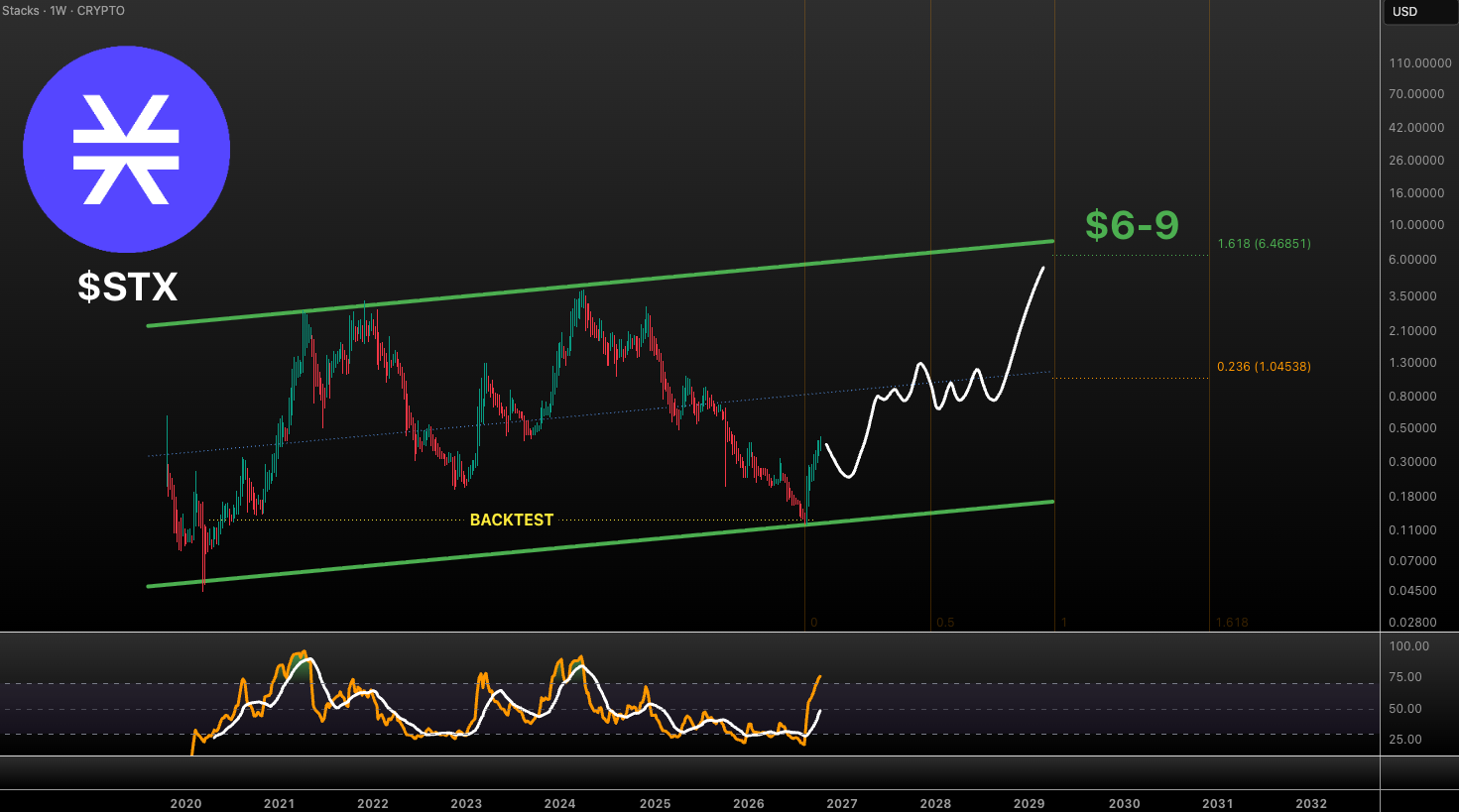The width and height of the screenshot is (1459, 812).
Task: Select the "0.236 (1.04538)" Fibonacci level label
Action: [x=1265, y=367]
